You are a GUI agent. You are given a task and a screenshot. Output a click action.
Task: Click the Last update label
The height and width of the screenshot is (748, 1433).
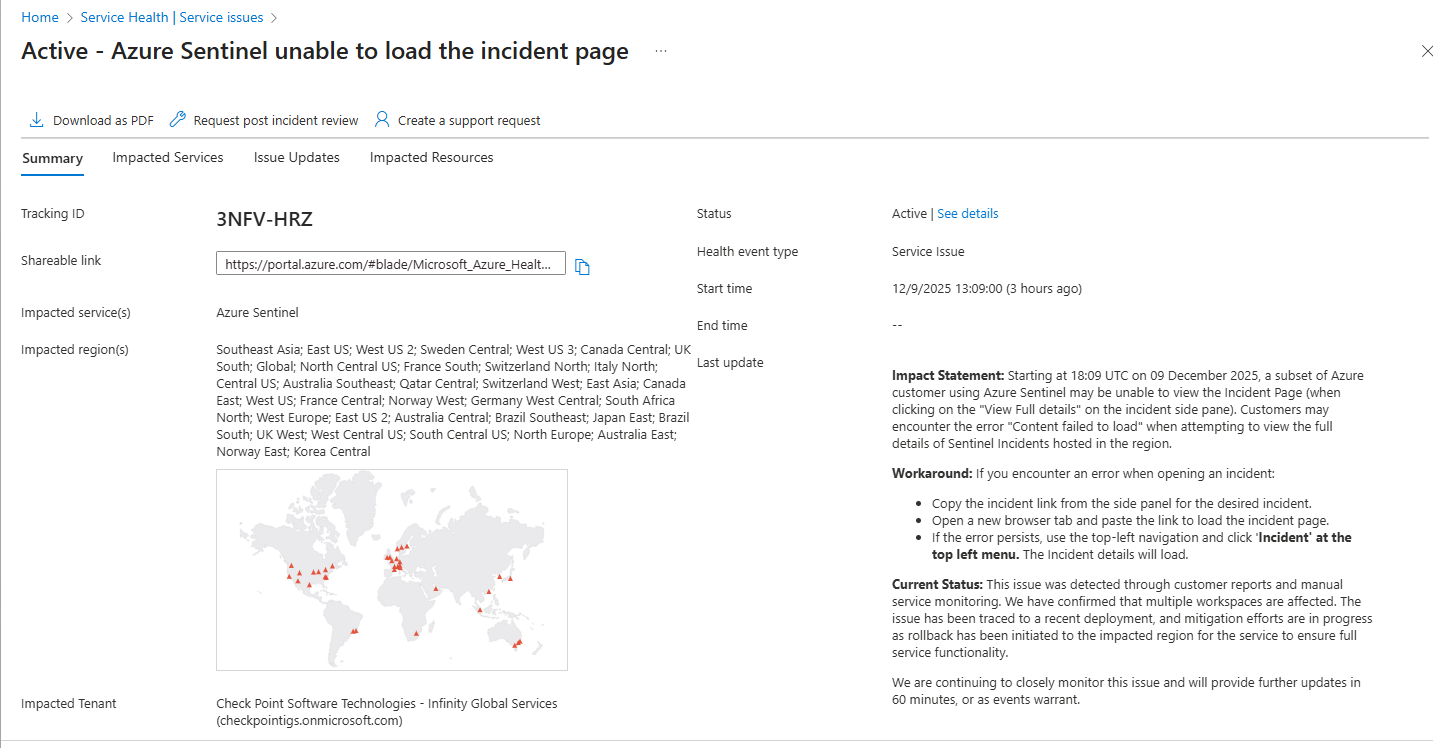coord(730,363)
